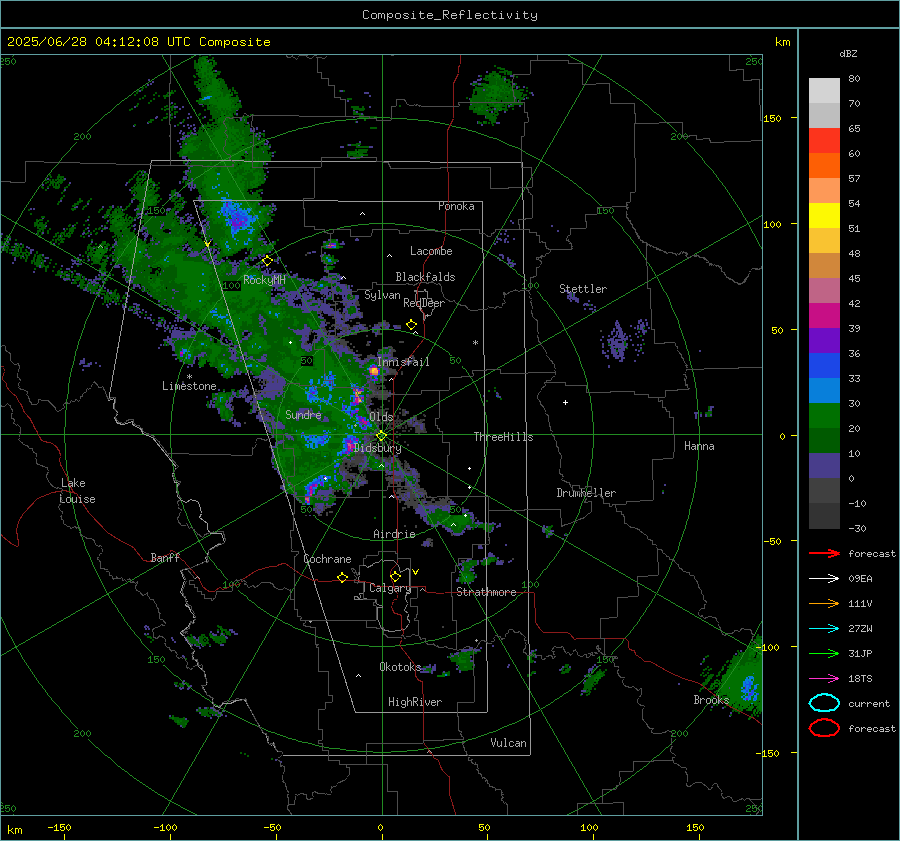Click the 2025/06/28 04:12:08 UTC timestamp

tap(138, 42)
